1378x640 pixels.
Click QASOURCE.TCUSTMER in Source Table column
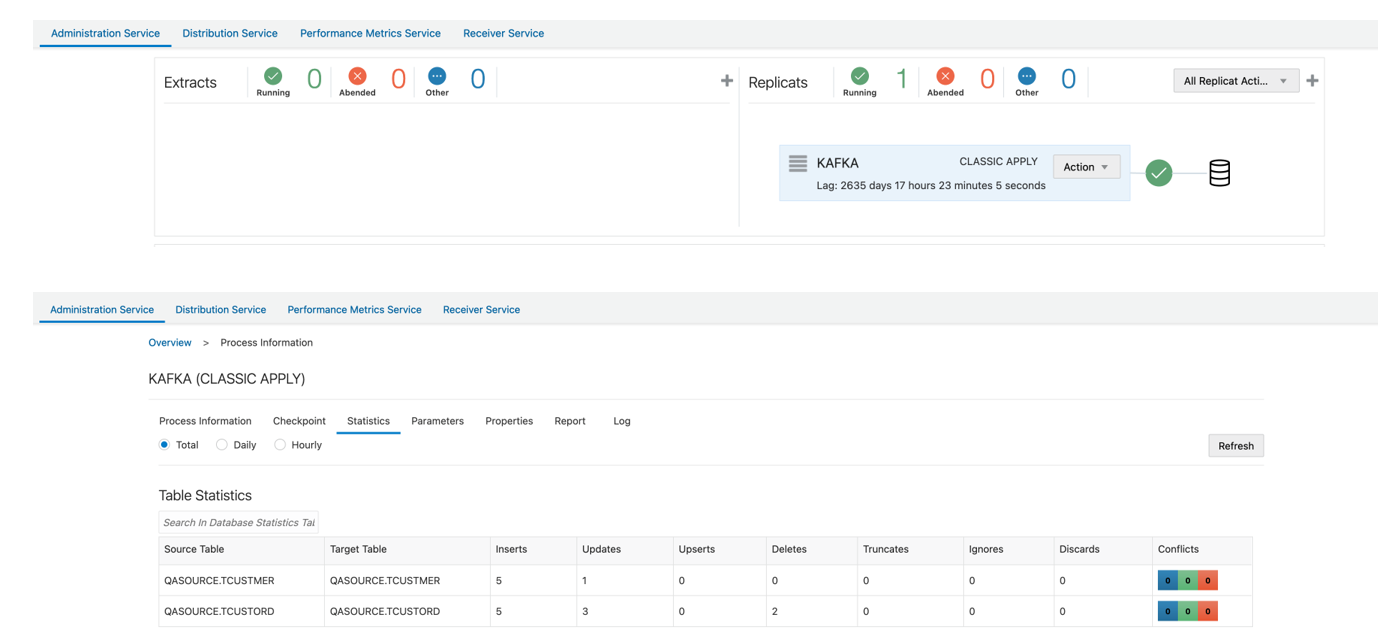[219, 581]
